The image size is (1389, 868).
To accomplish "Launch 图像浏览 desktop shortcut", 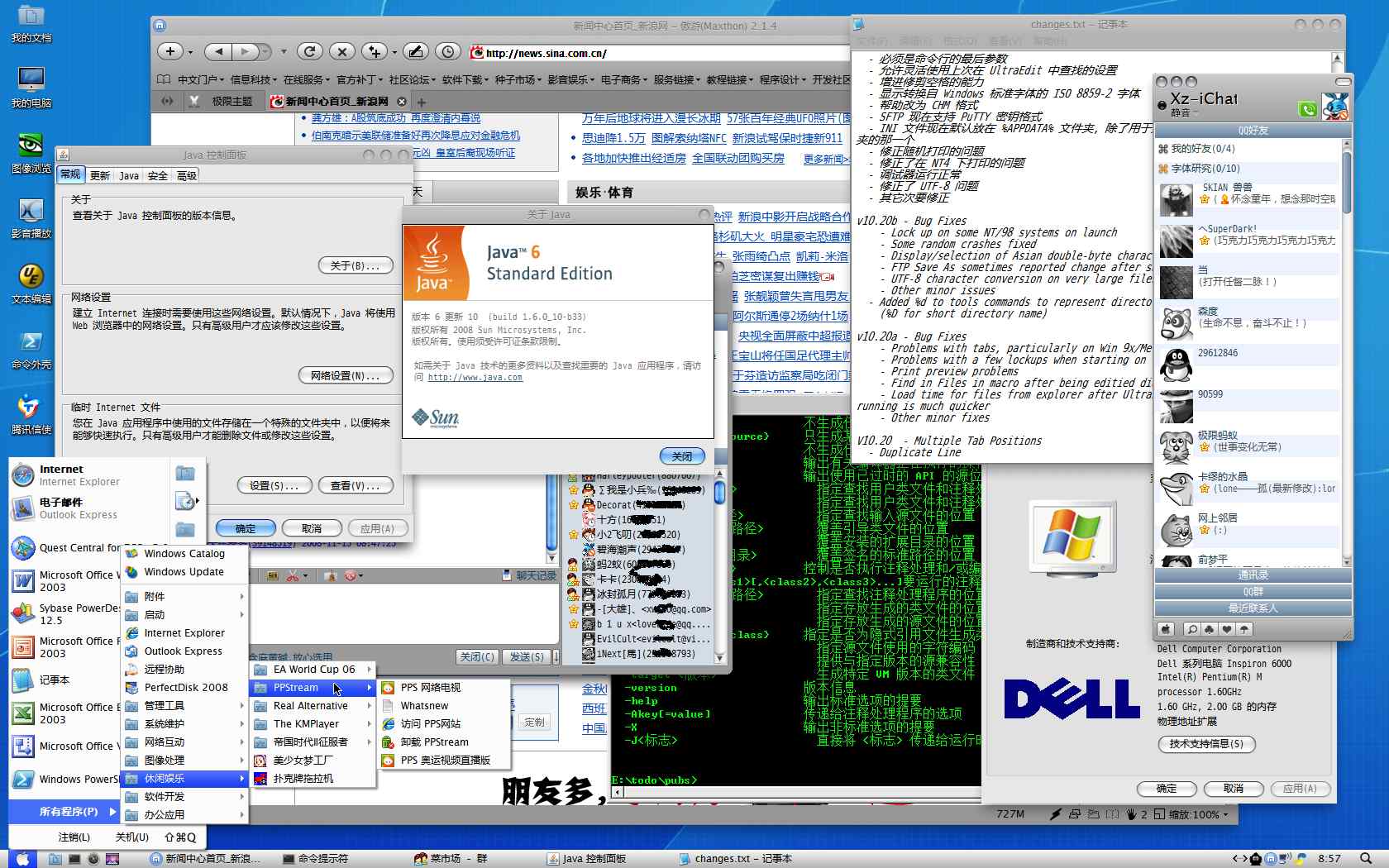I will click(31, 153).
